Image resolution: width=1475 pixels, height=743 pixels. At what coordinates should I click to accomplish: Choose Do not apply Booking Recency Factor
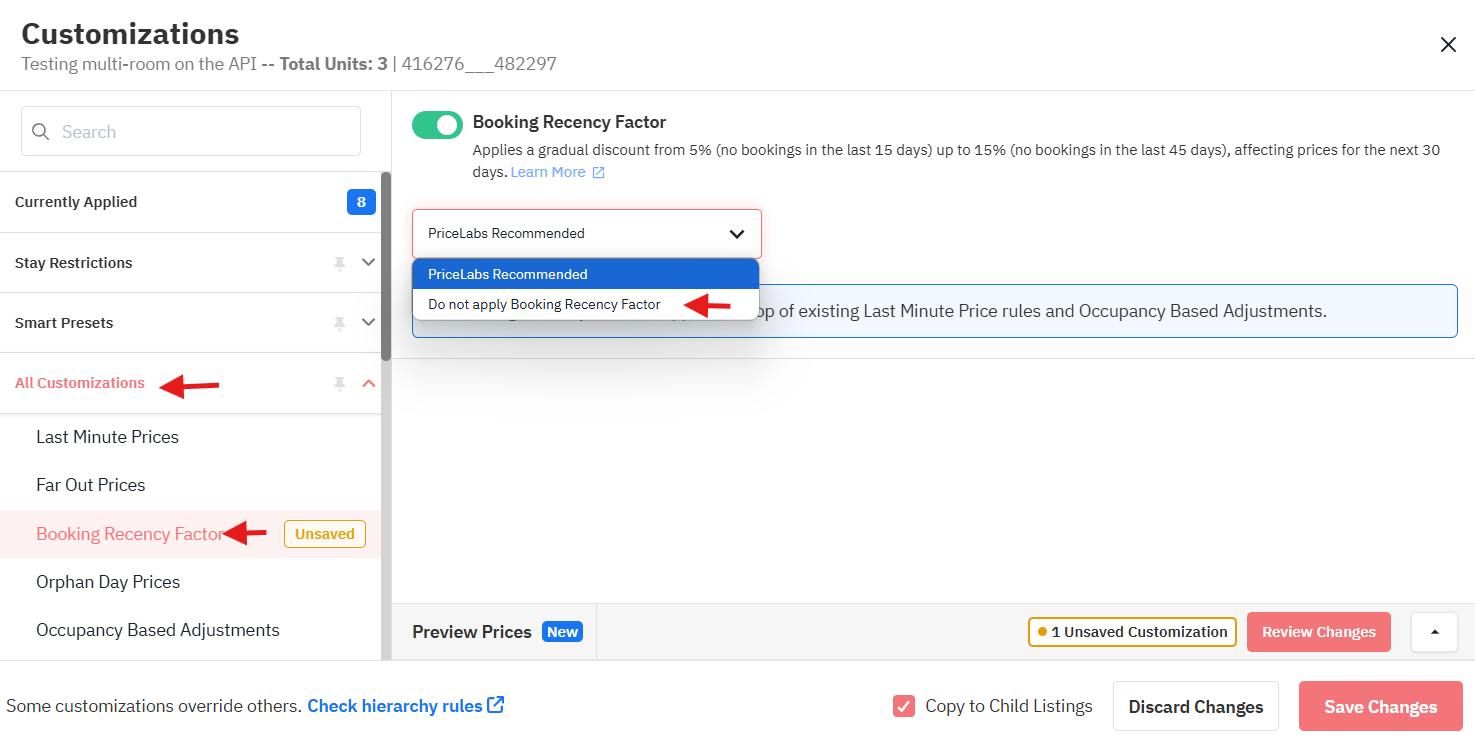(x=586, y=304)
